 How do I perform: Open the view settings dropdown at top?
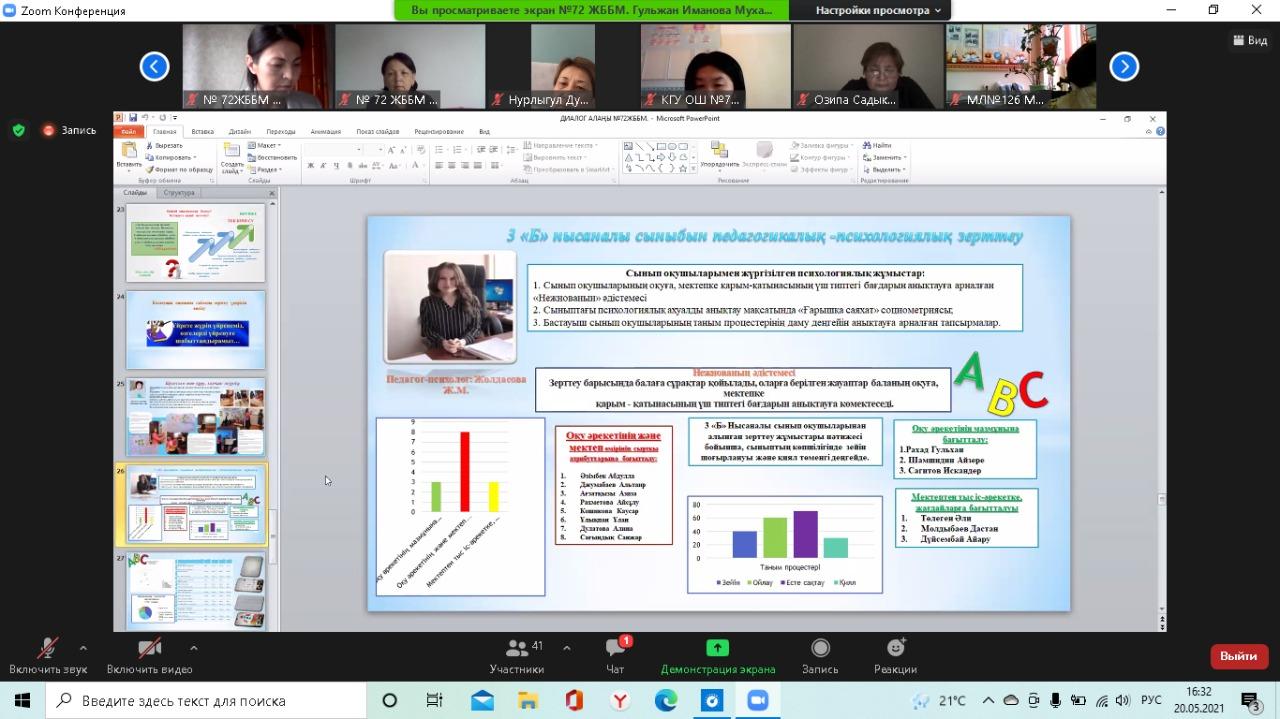click(878, 10)
